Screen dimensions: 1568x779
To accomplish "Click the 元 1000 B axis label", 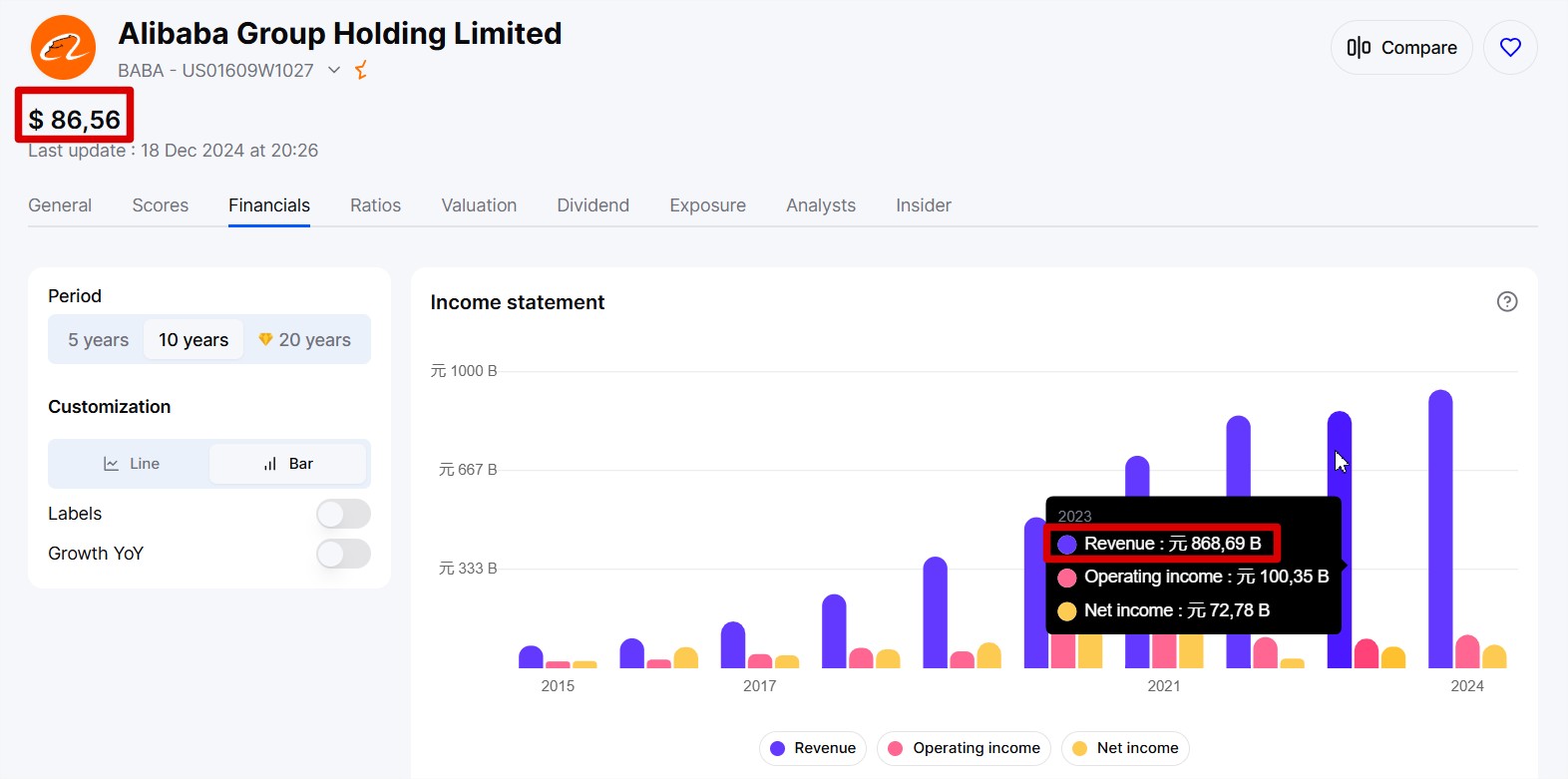I will (464, 371).
